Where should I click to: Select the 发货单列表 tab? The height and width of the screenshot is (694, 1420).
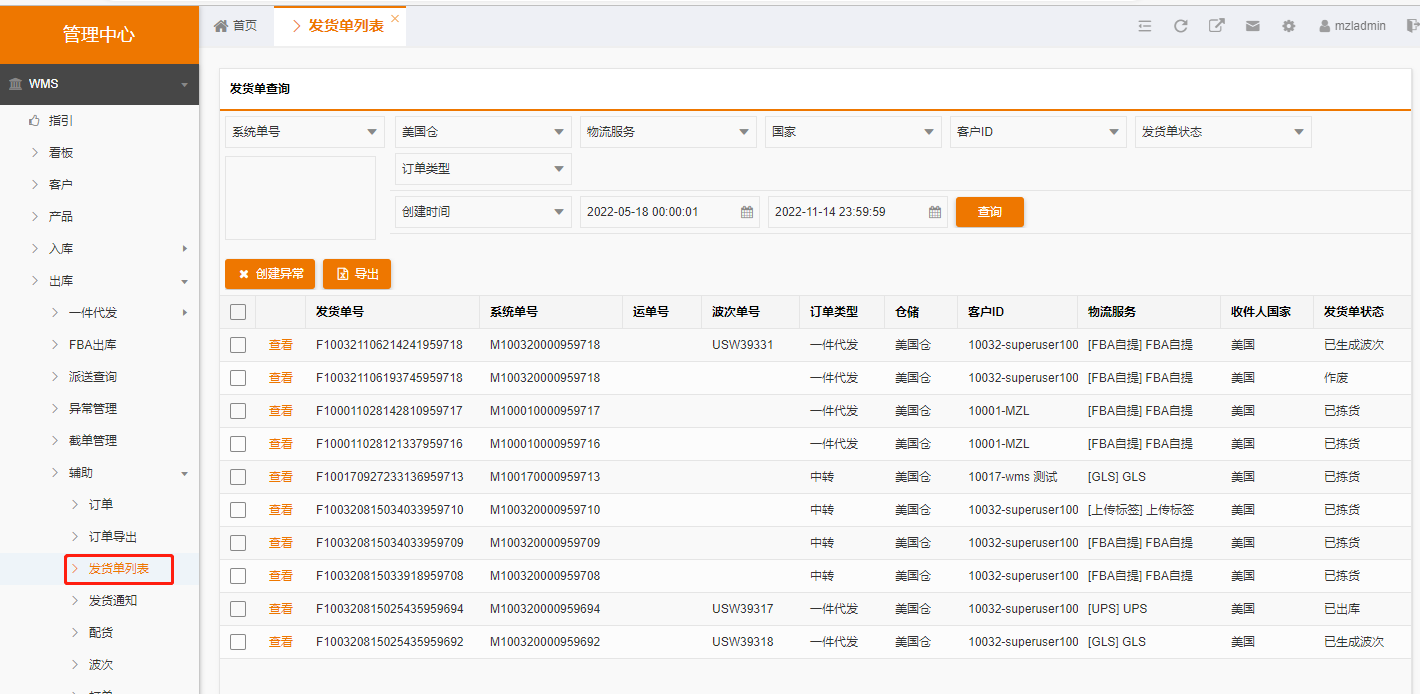tap(338, 26)
